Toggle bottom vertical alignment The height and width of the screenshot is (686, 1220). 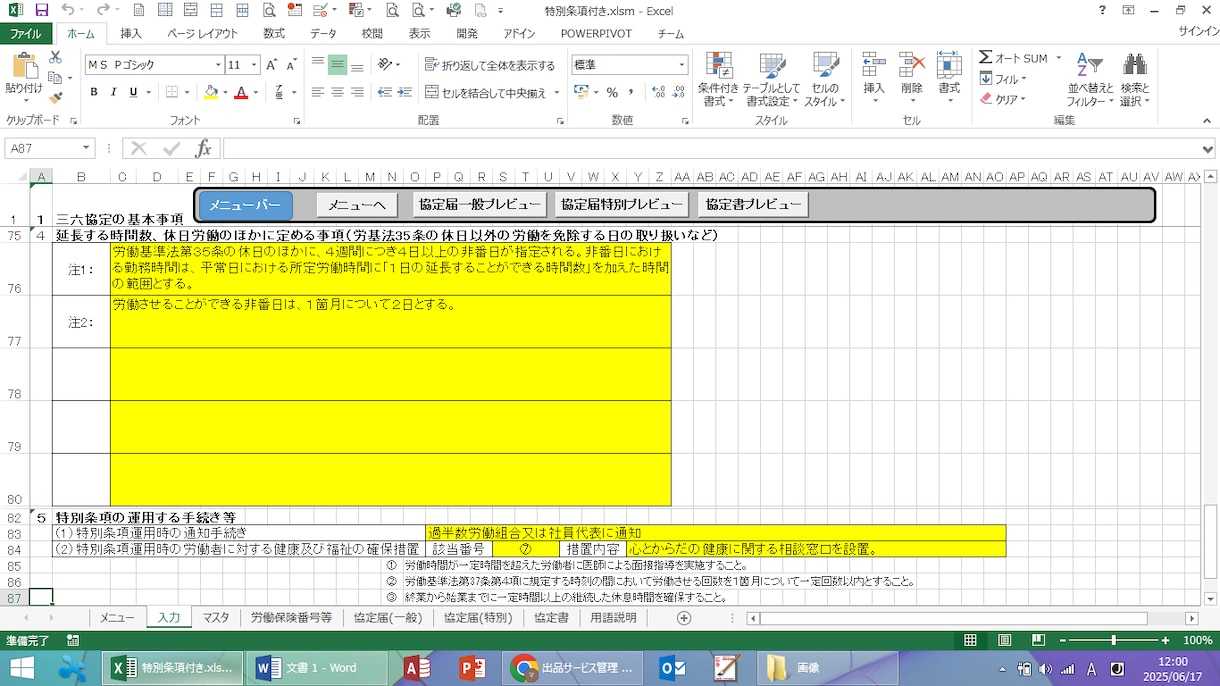(357, 65)
